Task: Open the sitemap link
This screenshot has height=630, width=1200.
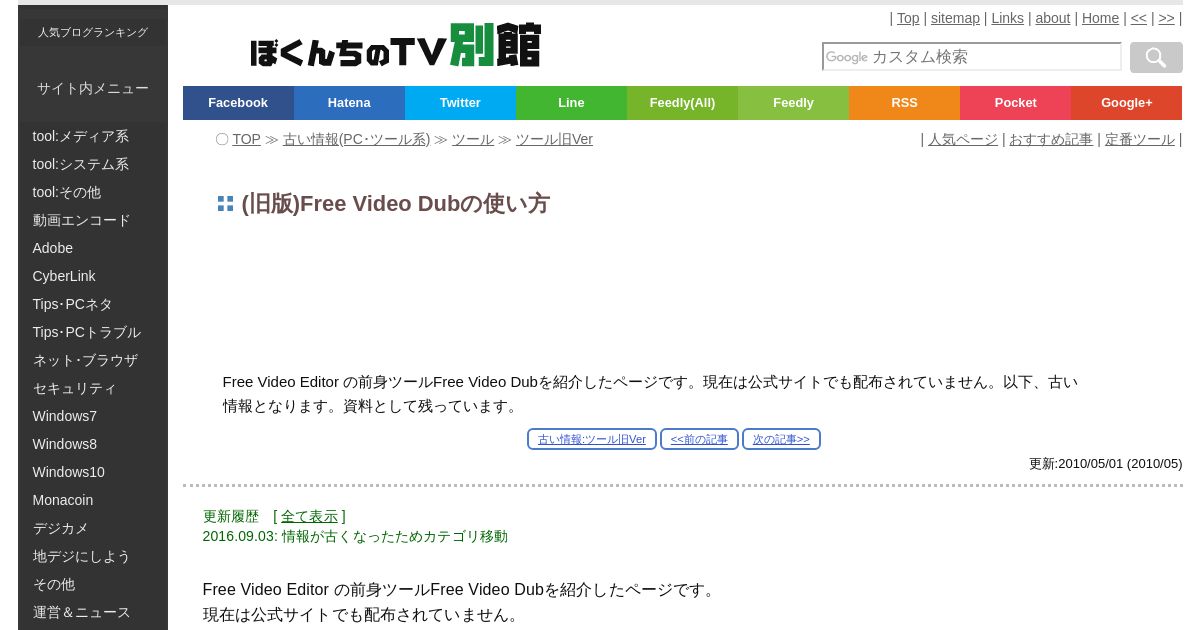Action: pyautogui.click(x=955, y=18)
